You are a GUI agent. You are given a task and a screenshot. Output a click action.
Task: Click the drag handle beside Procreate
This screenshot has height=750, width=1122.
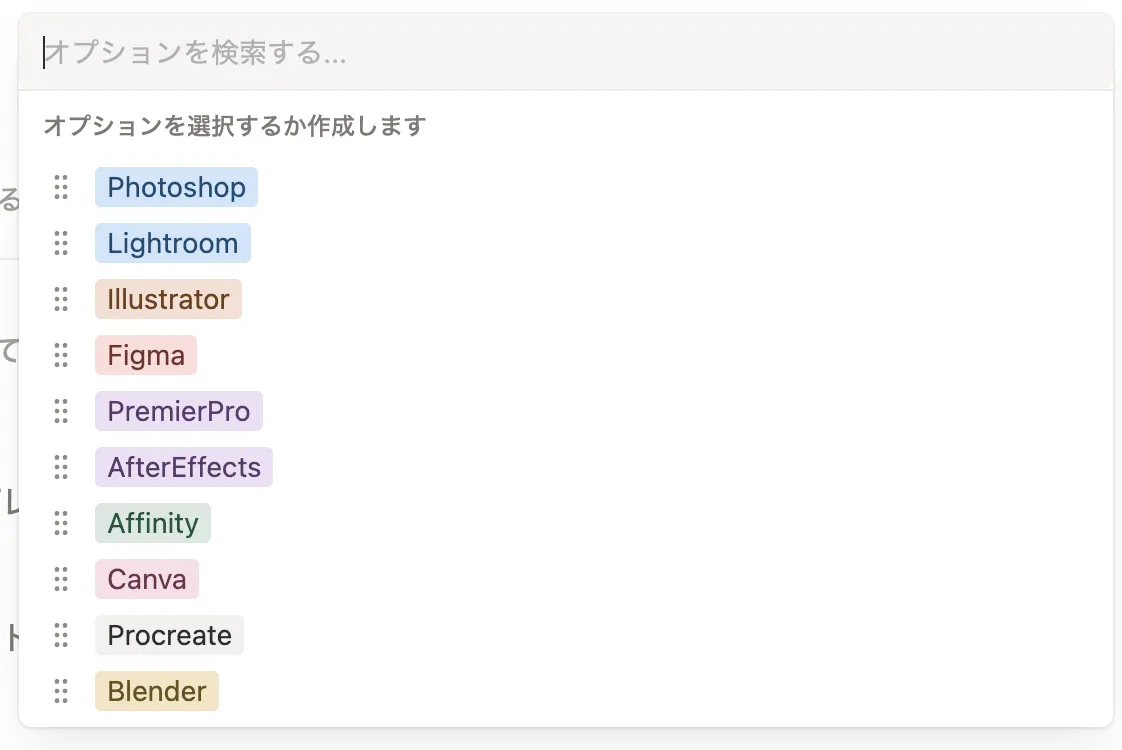[x=61, y=635]
